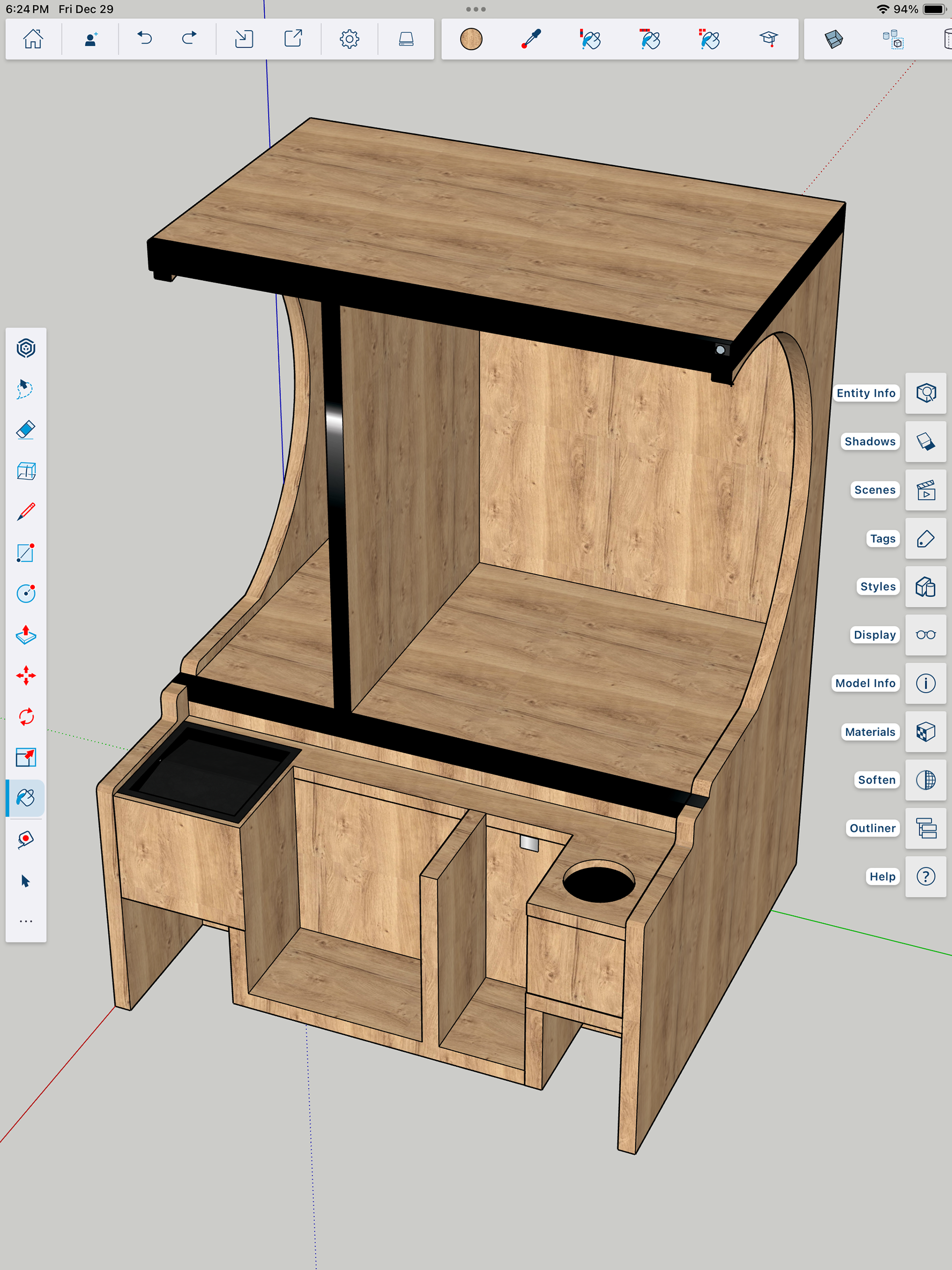Go to the Home screen

click(33, 39)
